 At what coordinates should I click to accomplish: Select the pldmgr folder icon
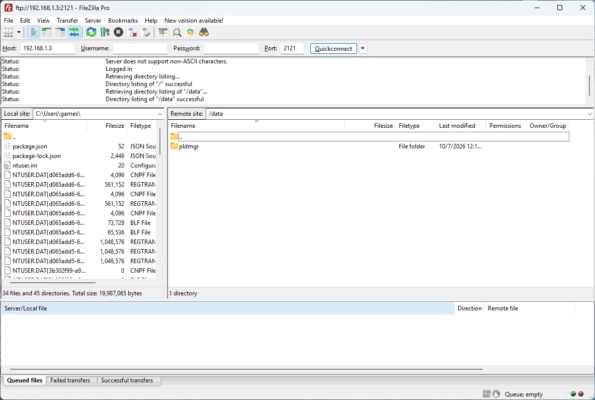(174, 146)
